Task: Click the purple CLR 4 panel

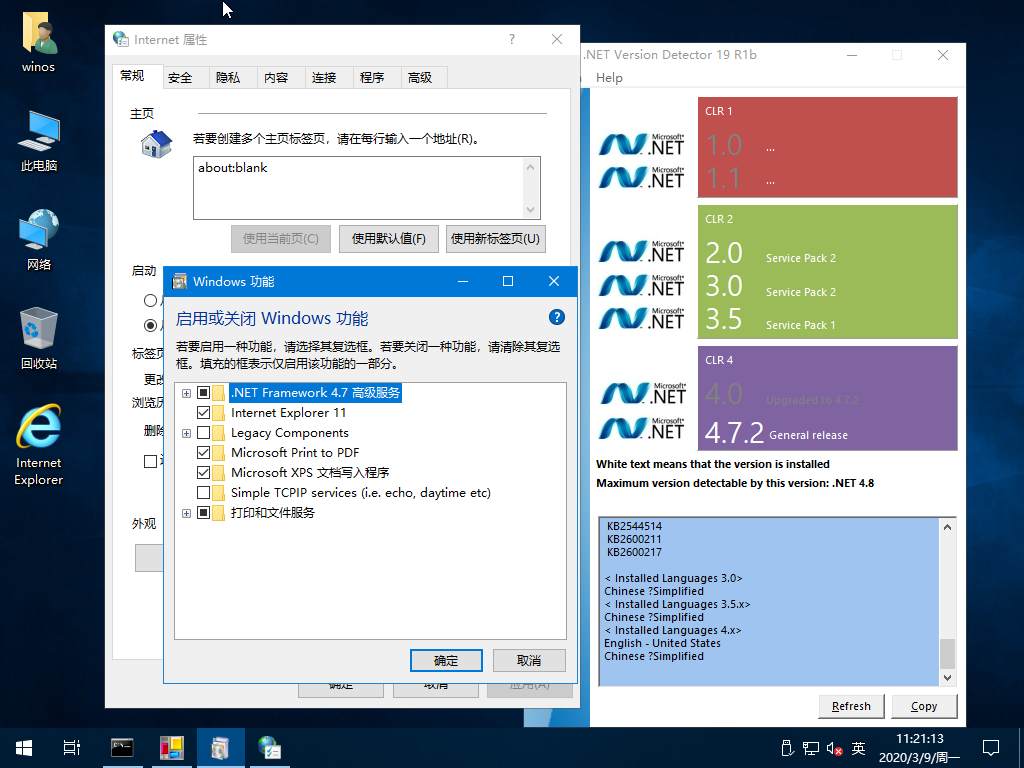Action: tap(827, 398)
